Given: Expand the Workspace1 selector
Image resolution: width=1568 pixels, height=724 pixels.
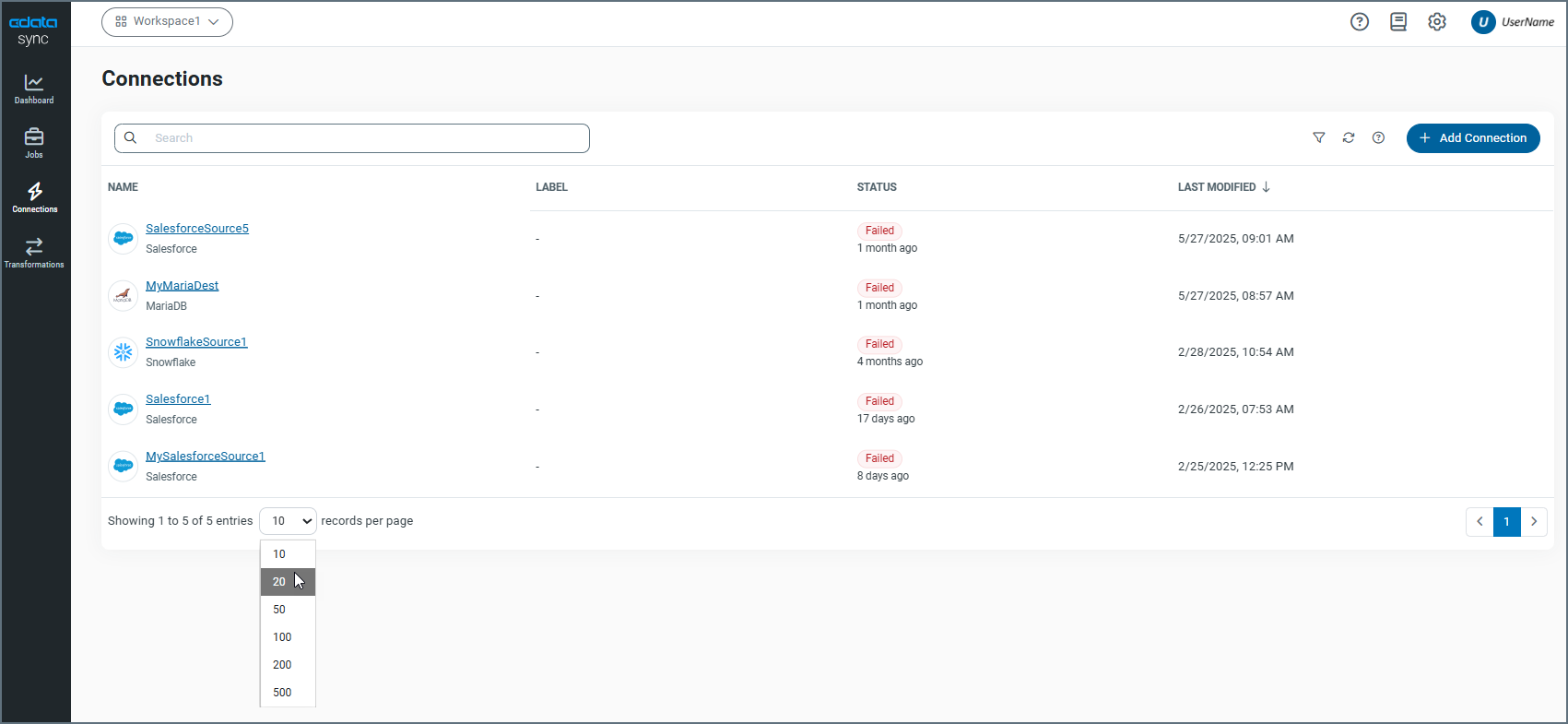Looking at the screenshot, I should pos(167,22).
